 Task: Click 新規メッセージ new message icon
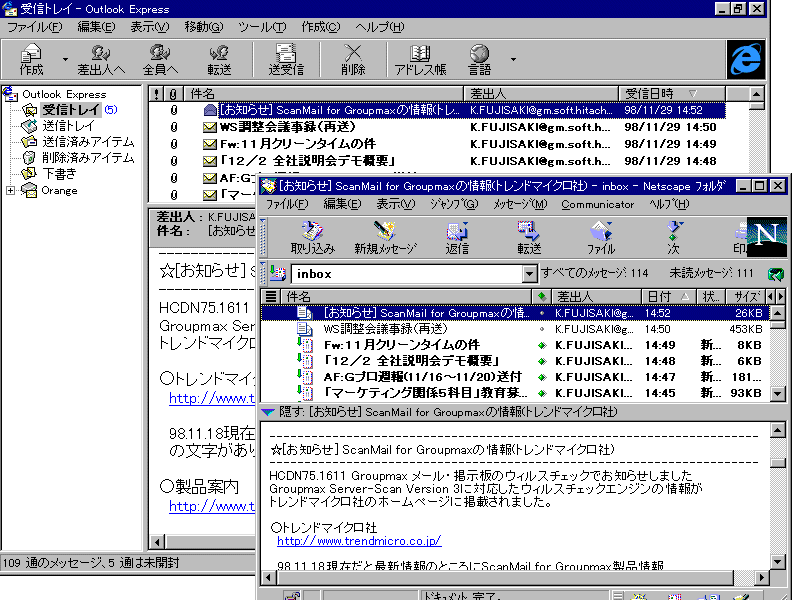[x=385, y=238]
